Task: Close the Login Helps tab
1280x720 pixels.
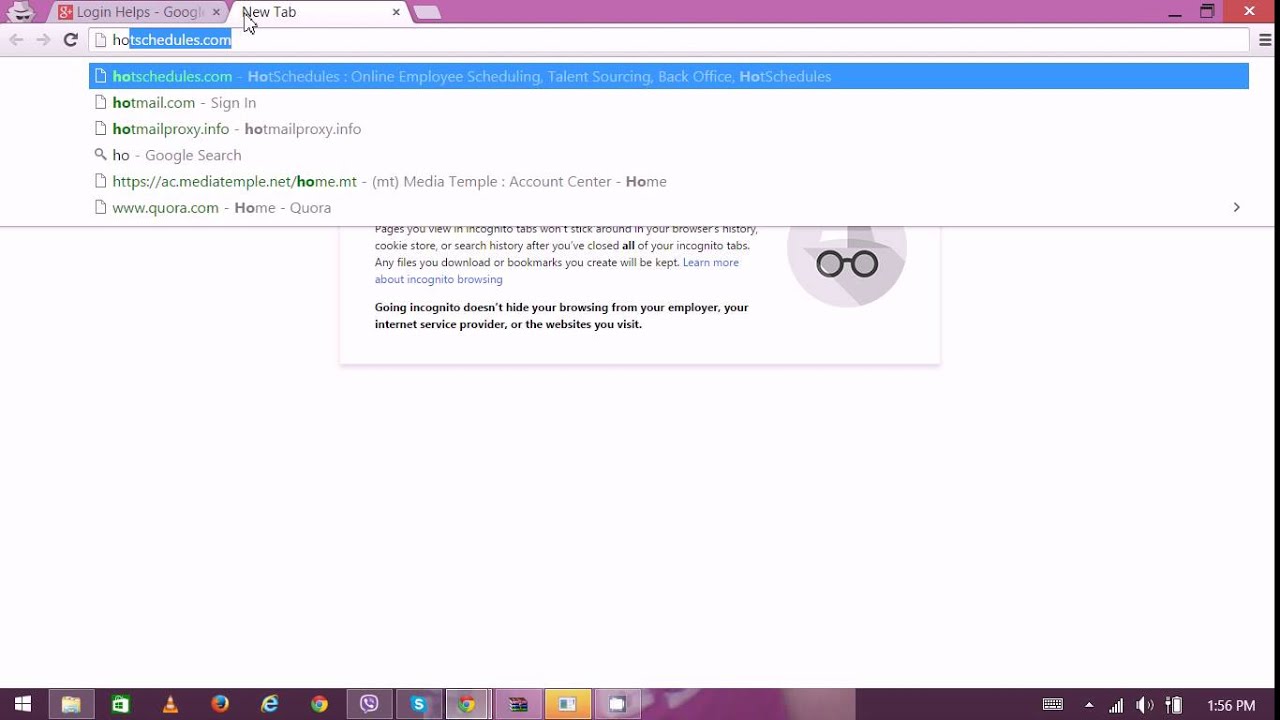Action: (216, 12)
